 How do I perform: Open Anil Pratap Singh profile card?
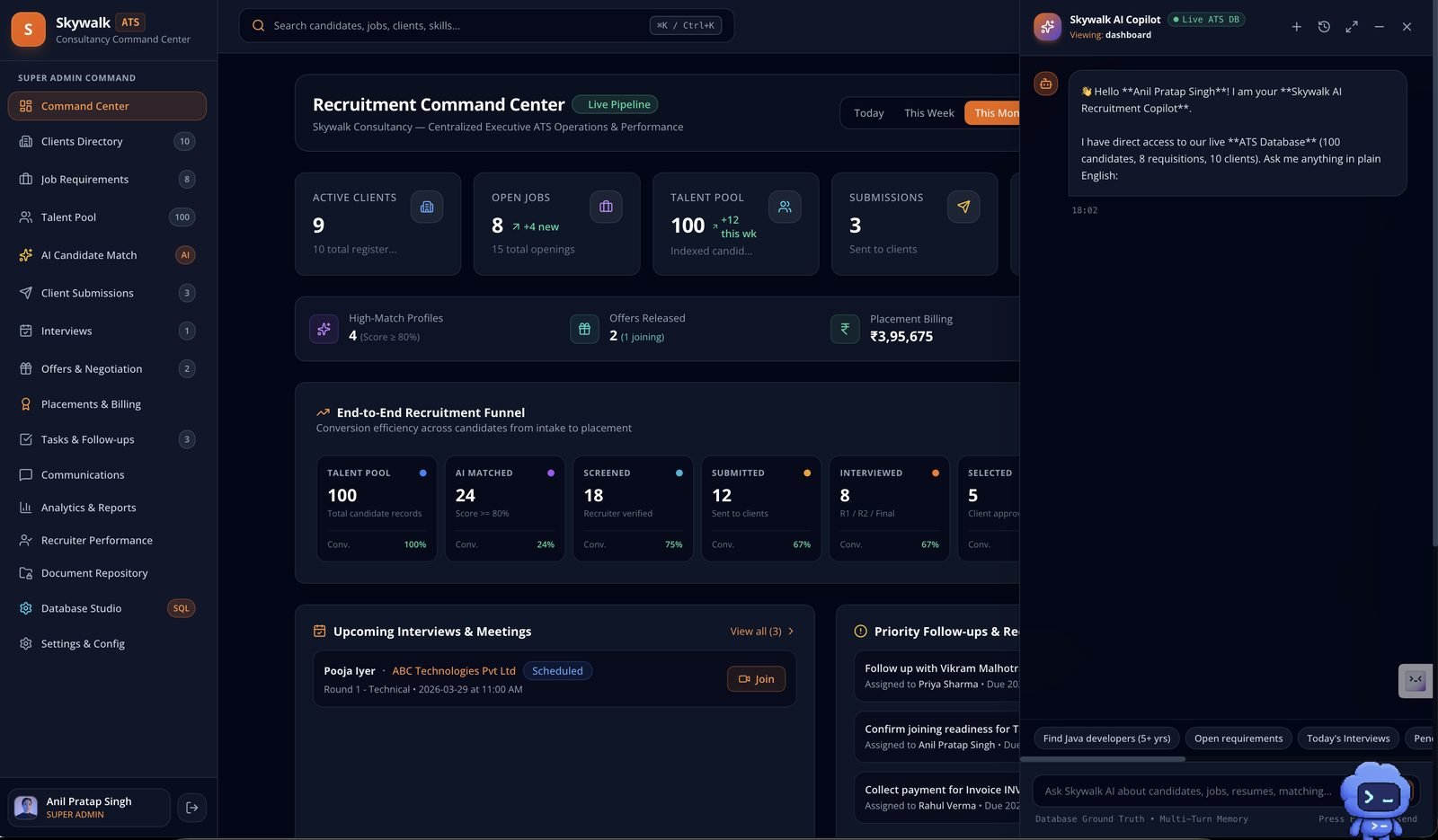point(89,808)
